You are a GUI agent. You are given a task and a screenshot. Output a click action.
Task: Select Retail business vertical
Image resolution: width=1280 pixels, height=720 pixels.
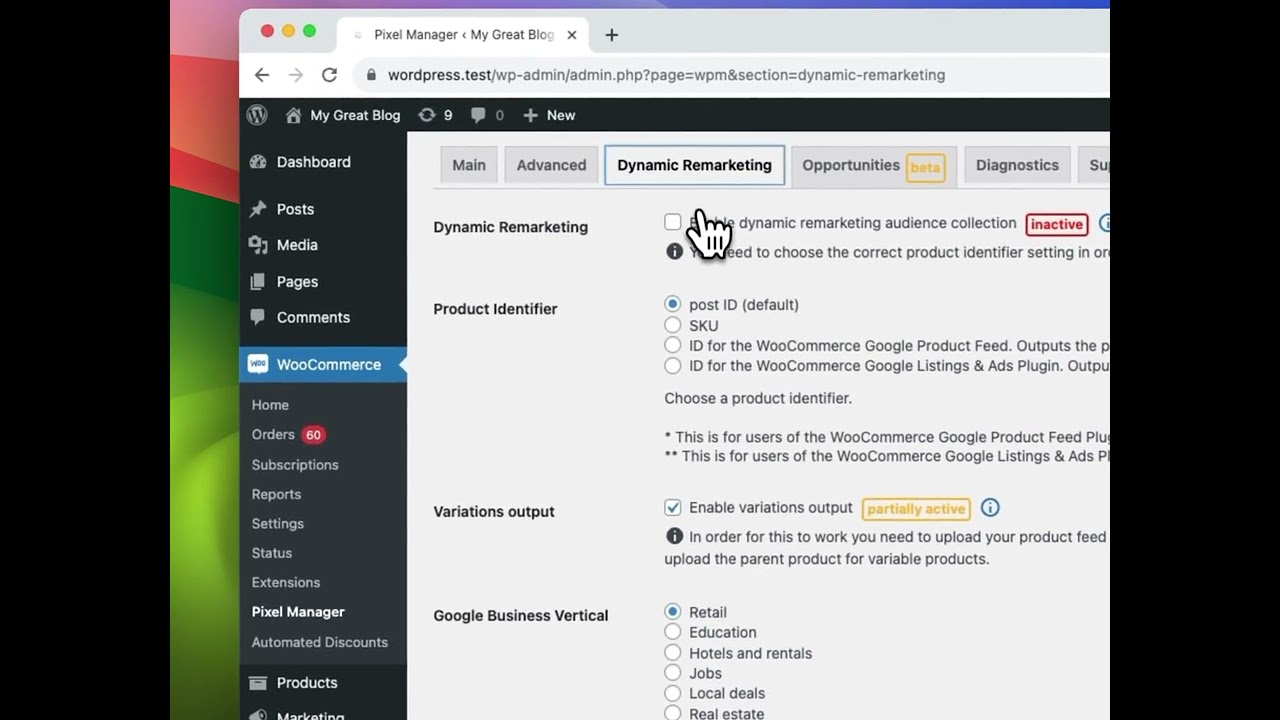pos(673,612)
